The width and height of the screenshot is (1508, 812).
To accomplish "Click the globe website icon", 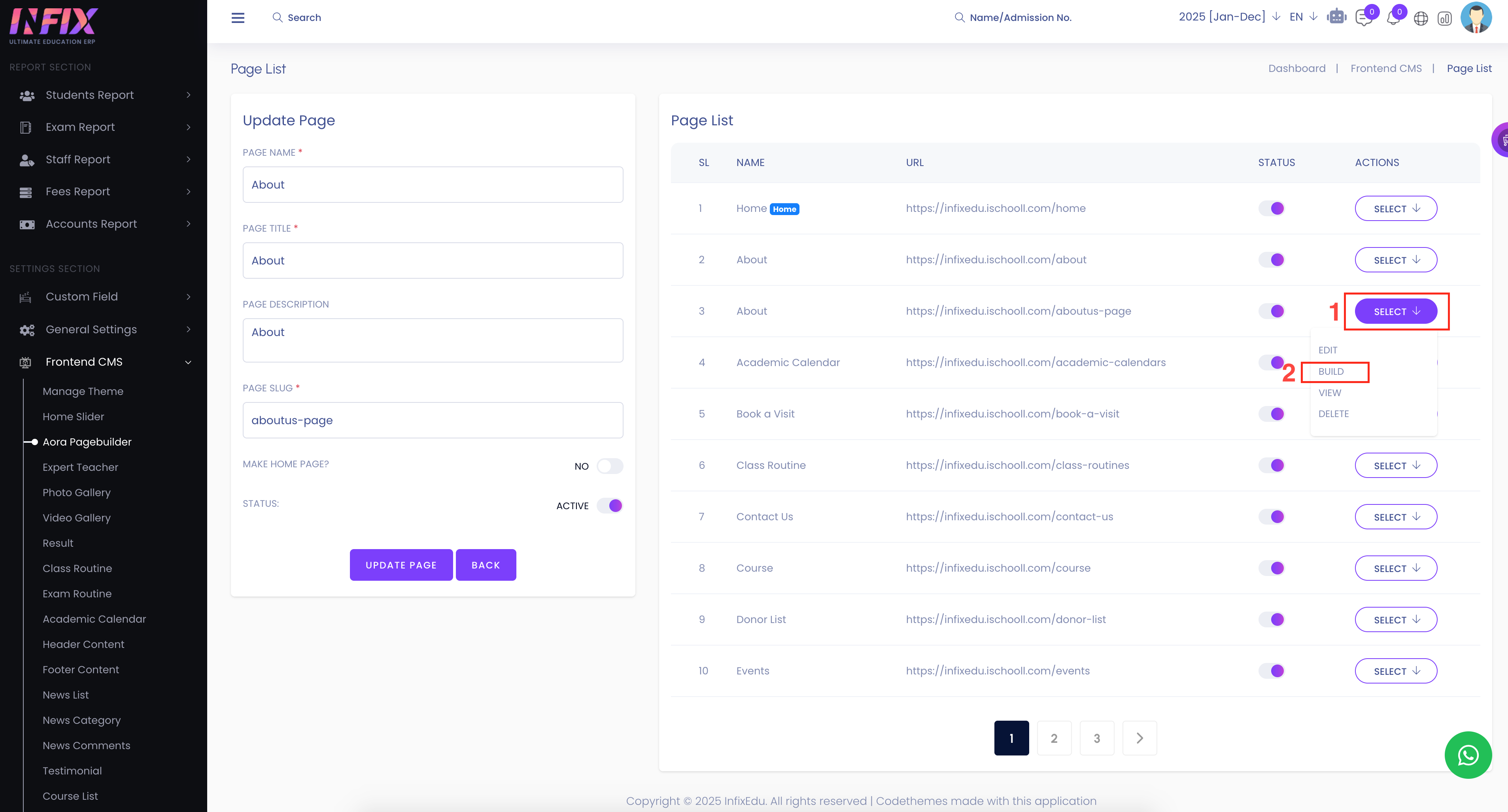I will click(1421, 19).
